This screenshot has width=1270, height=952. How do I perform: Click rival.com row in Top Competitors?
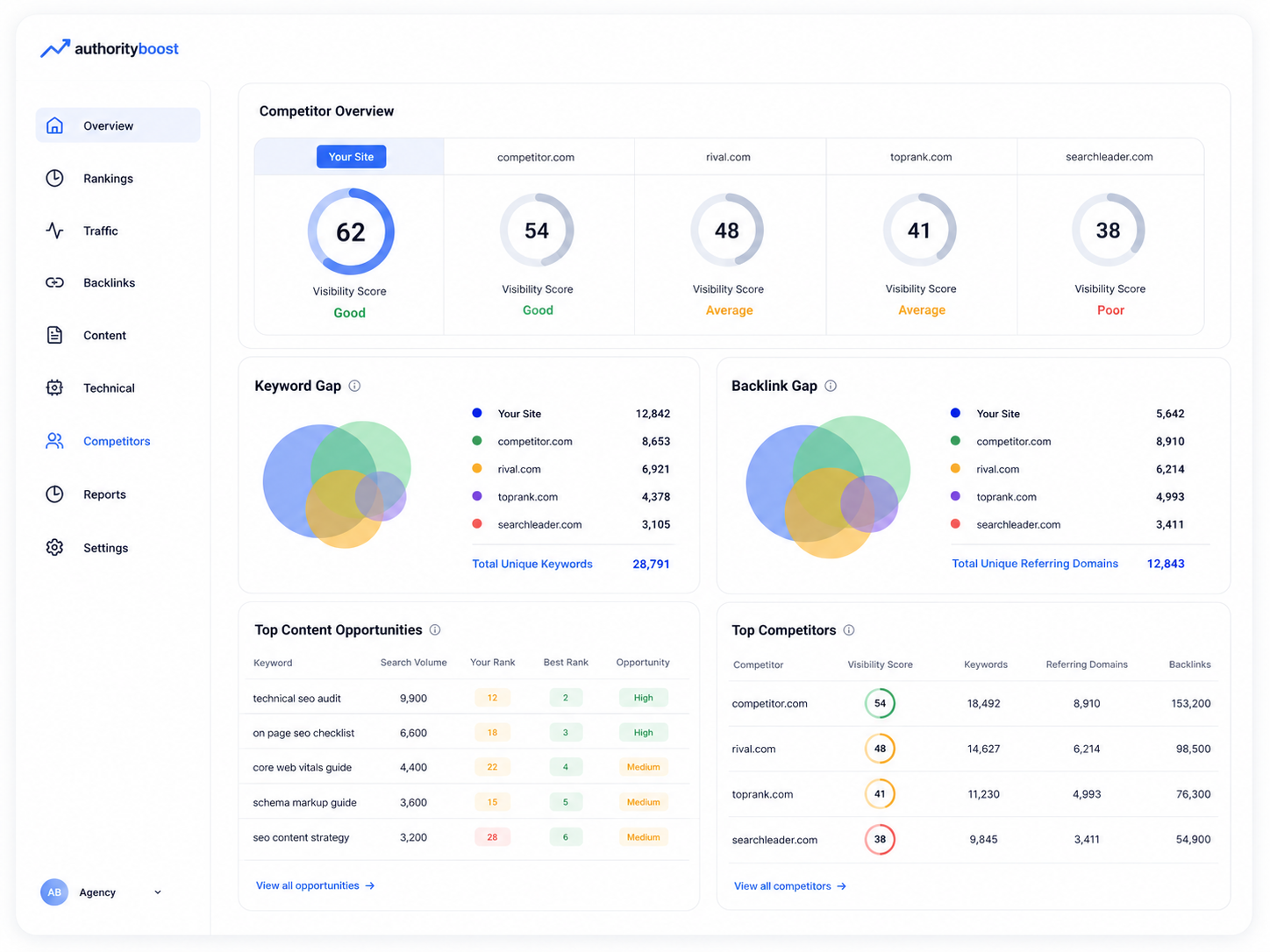click(x=973, y=749)
